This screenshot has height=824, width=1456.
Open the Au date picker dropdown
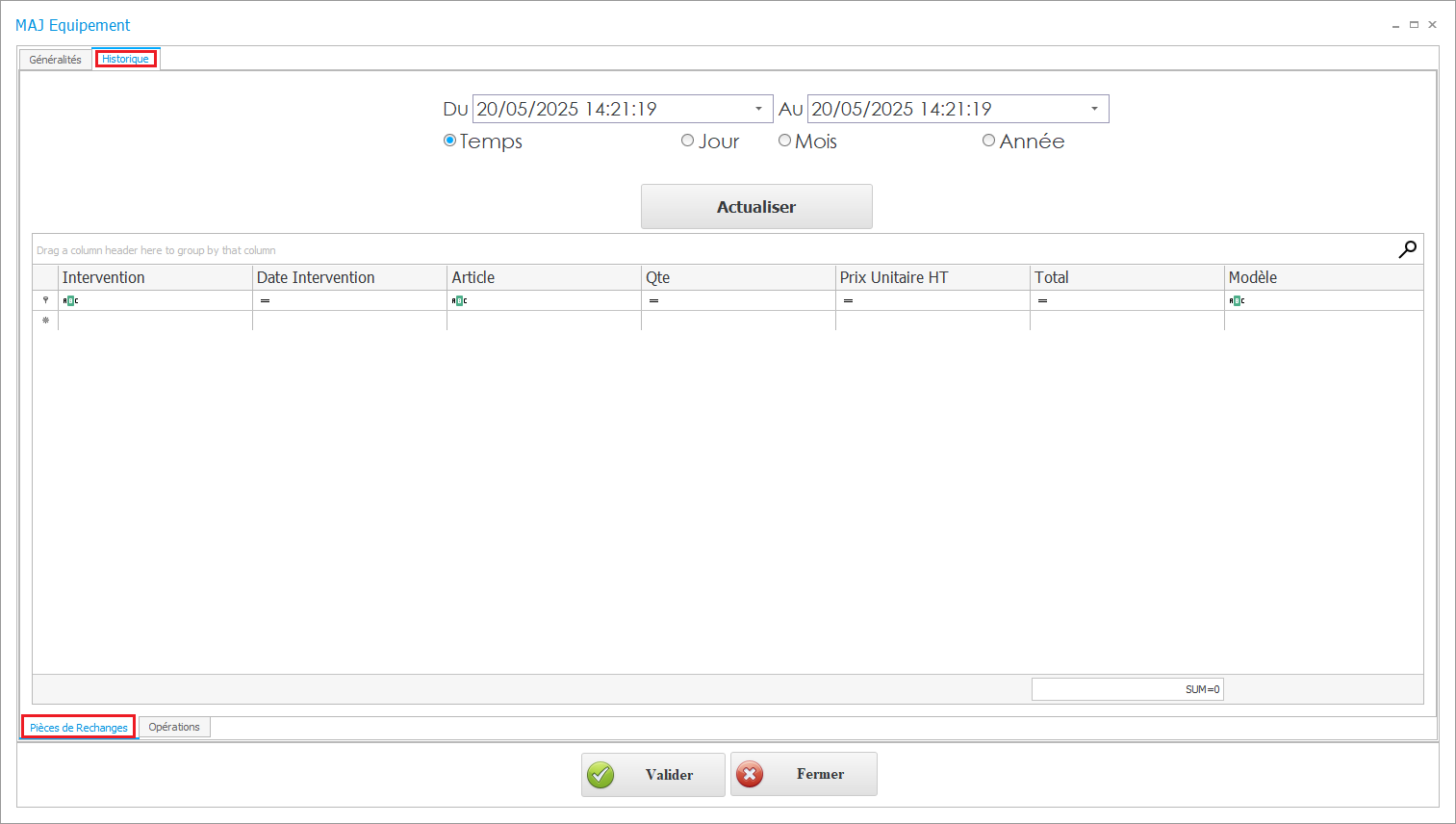point(1094,108)
